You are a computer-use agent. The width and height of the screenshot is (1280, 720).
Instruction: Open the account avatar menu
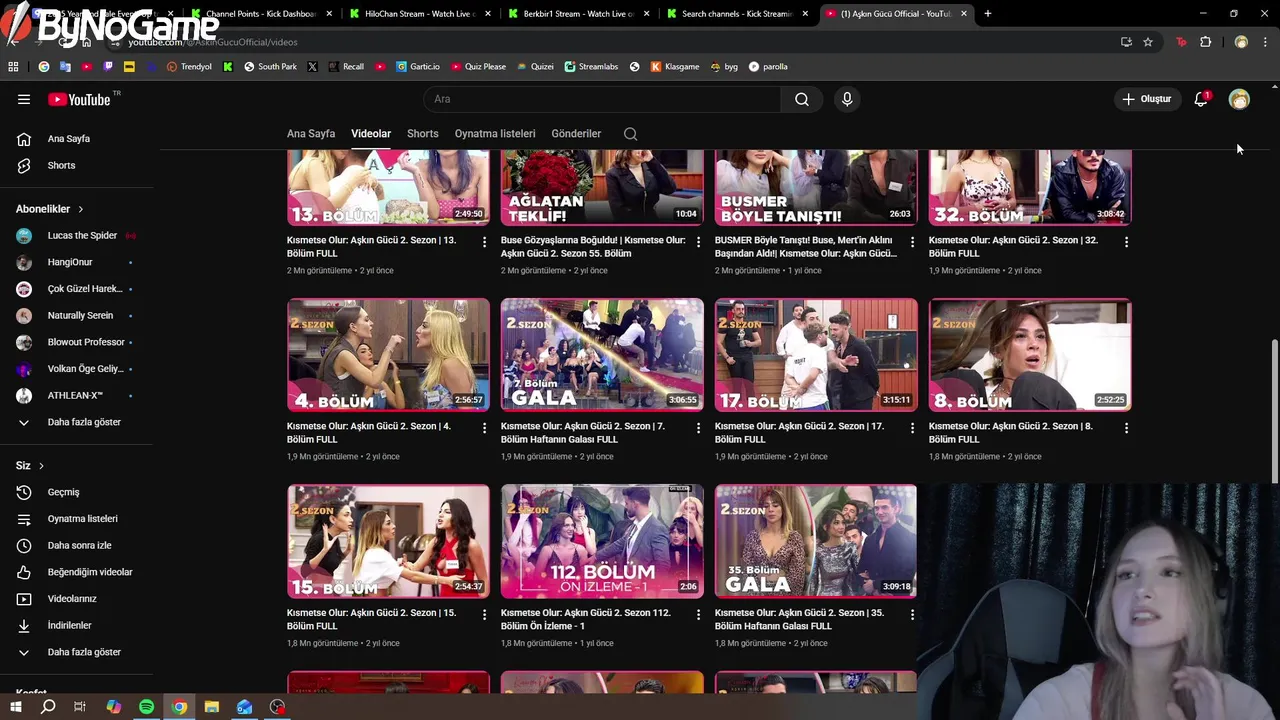click(1239, 99)
